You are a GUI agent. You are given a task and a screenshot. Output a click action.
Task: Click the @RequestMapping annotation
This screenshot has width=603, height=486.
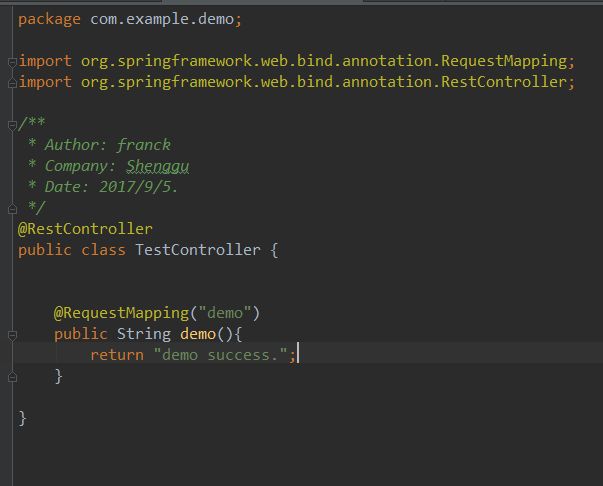pyautogui.click(x=122, y=313)
